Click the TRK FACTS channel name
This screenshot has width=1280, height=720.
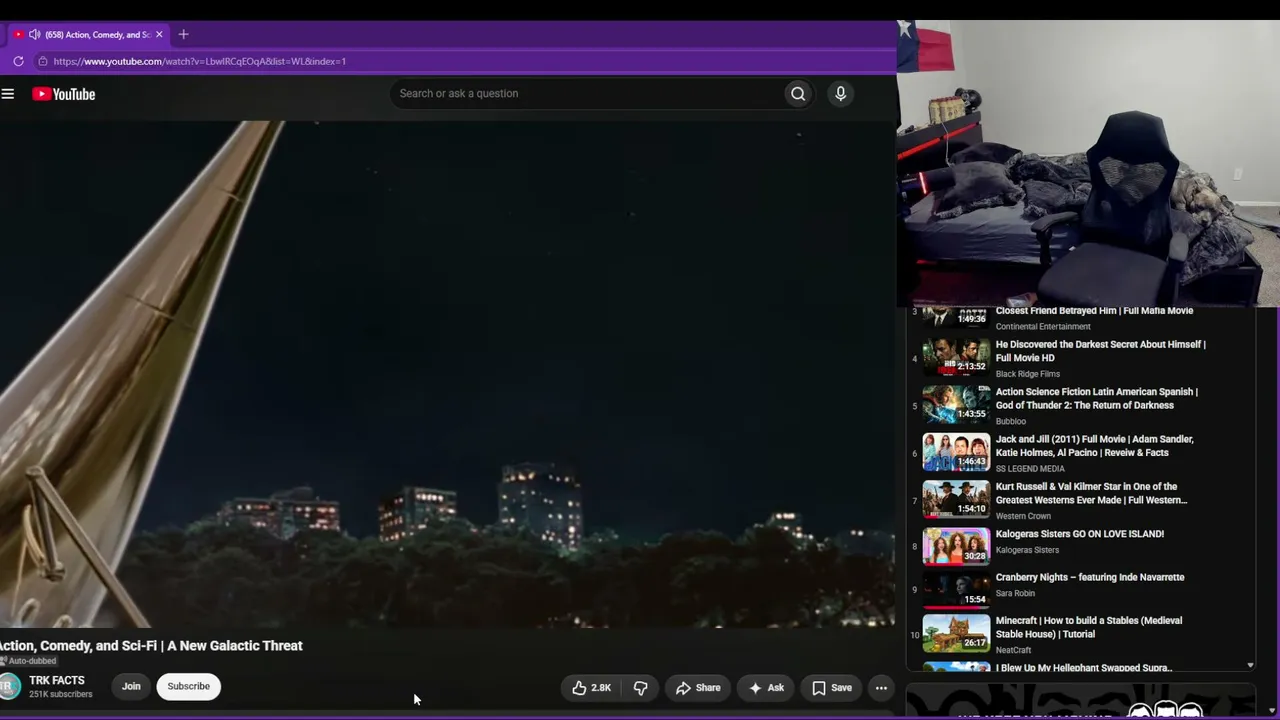coord(57,680)
